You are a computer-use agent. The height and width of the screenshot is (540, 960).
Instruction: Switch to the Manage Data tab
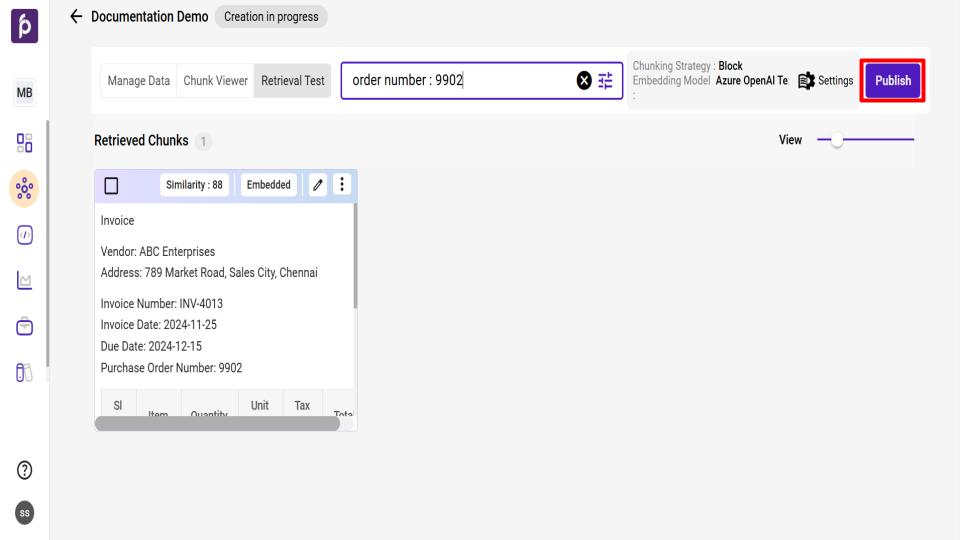(139, 81)
